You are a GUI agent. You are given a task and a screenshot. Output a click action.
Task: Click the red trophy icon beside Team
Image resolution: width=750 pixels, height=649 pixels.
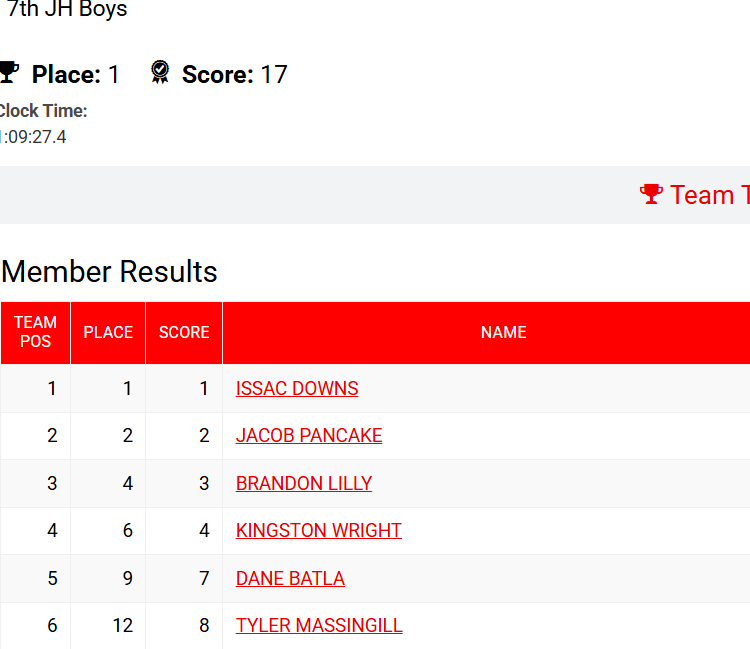point(651,194)
